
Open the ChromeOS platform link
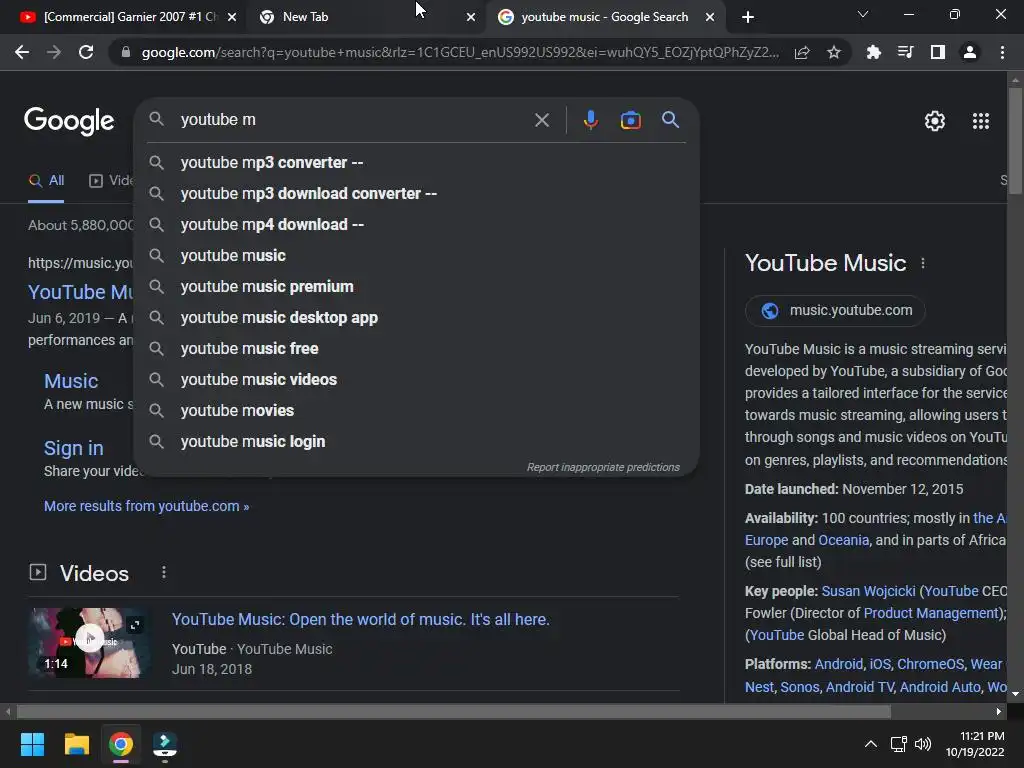coord(930,664)
